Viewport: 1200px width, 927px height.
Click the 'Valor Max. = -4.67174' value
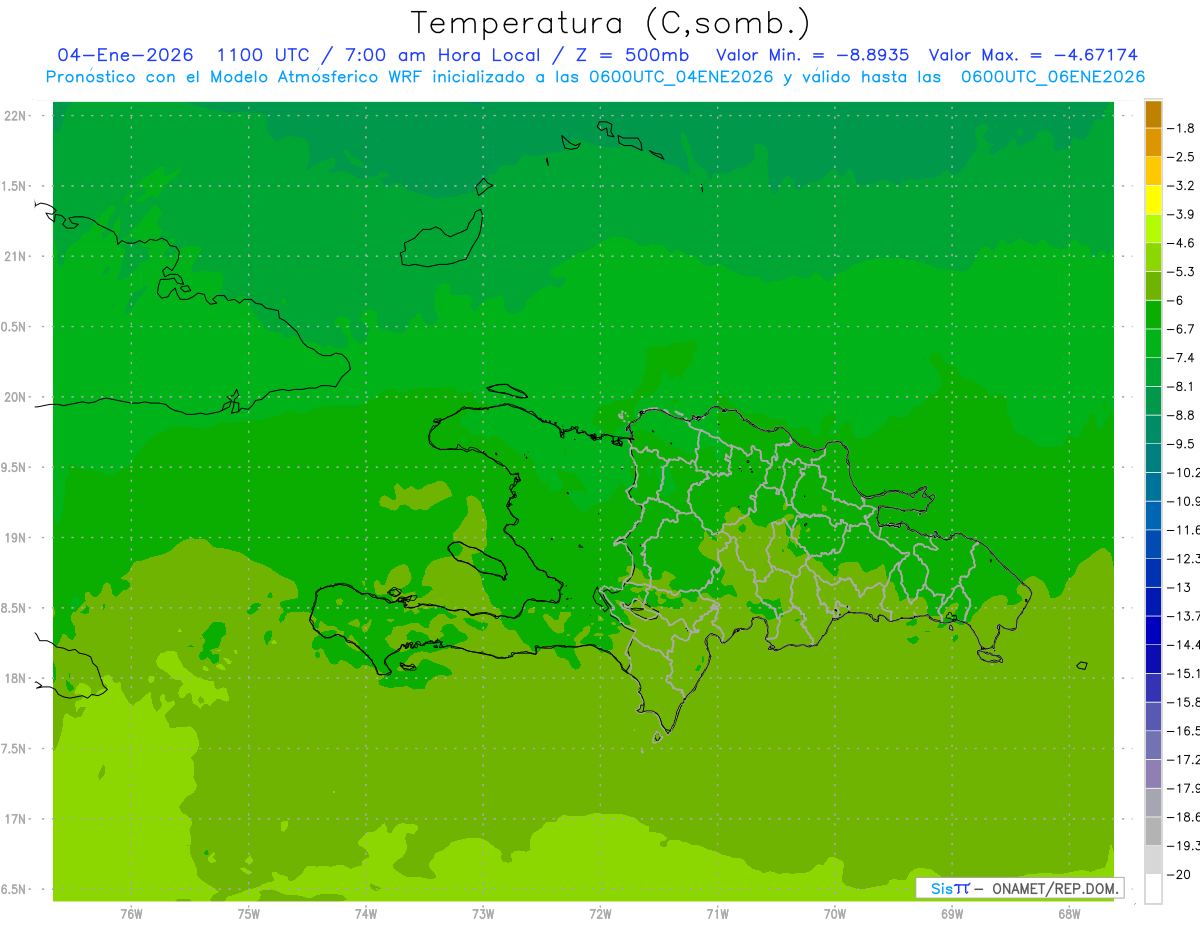click(1033, 55)
